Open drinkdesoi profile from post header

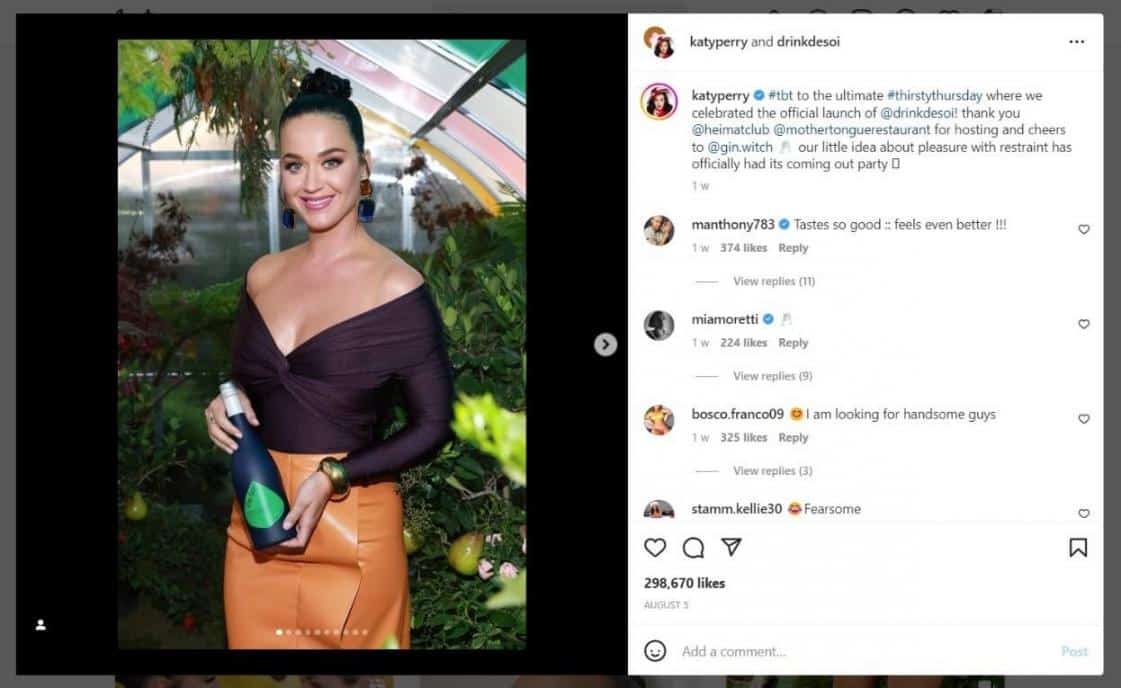tap(808, 41)
